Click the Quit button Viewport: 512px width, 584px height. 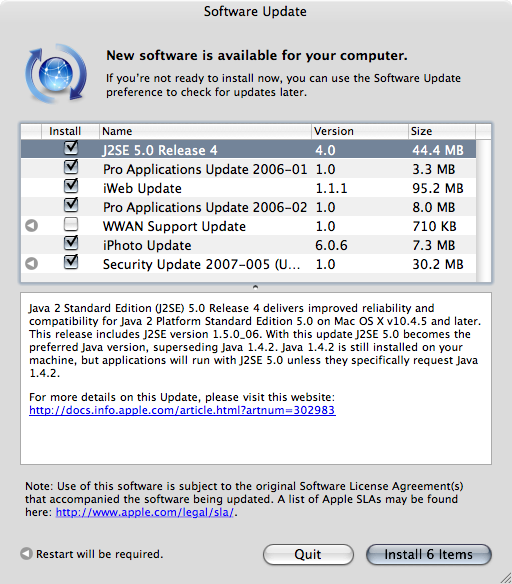tap(308, 555)
